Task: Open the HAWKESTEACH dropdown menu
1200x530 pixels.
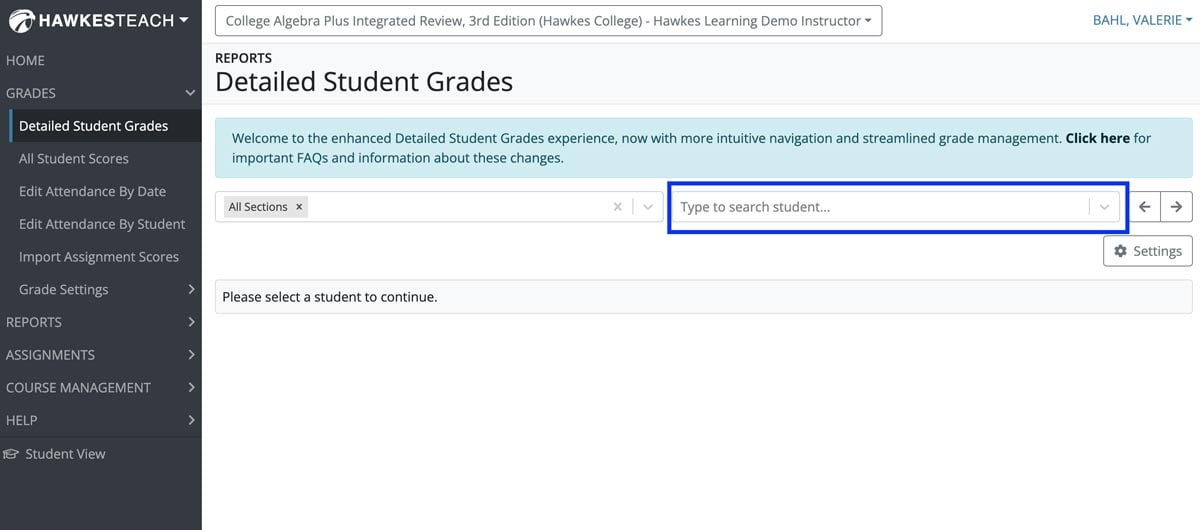Action: coord(99,20)
